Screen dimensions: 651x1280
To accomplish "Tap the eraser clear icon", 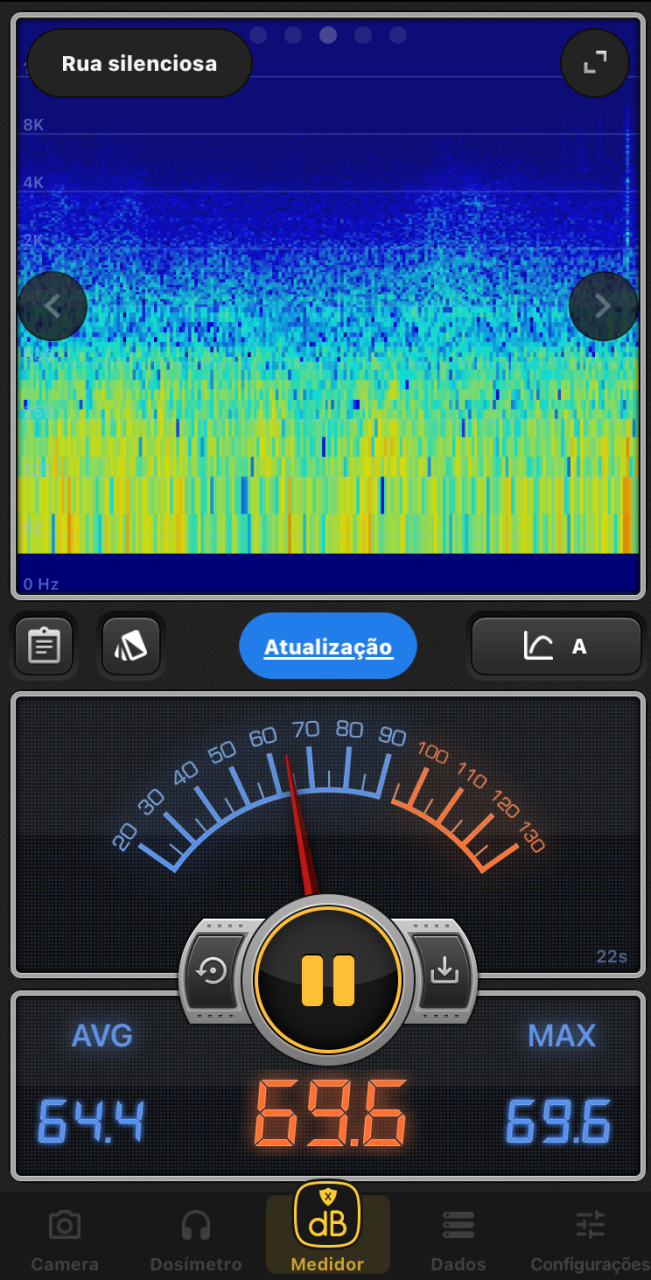I will [130, 646].
